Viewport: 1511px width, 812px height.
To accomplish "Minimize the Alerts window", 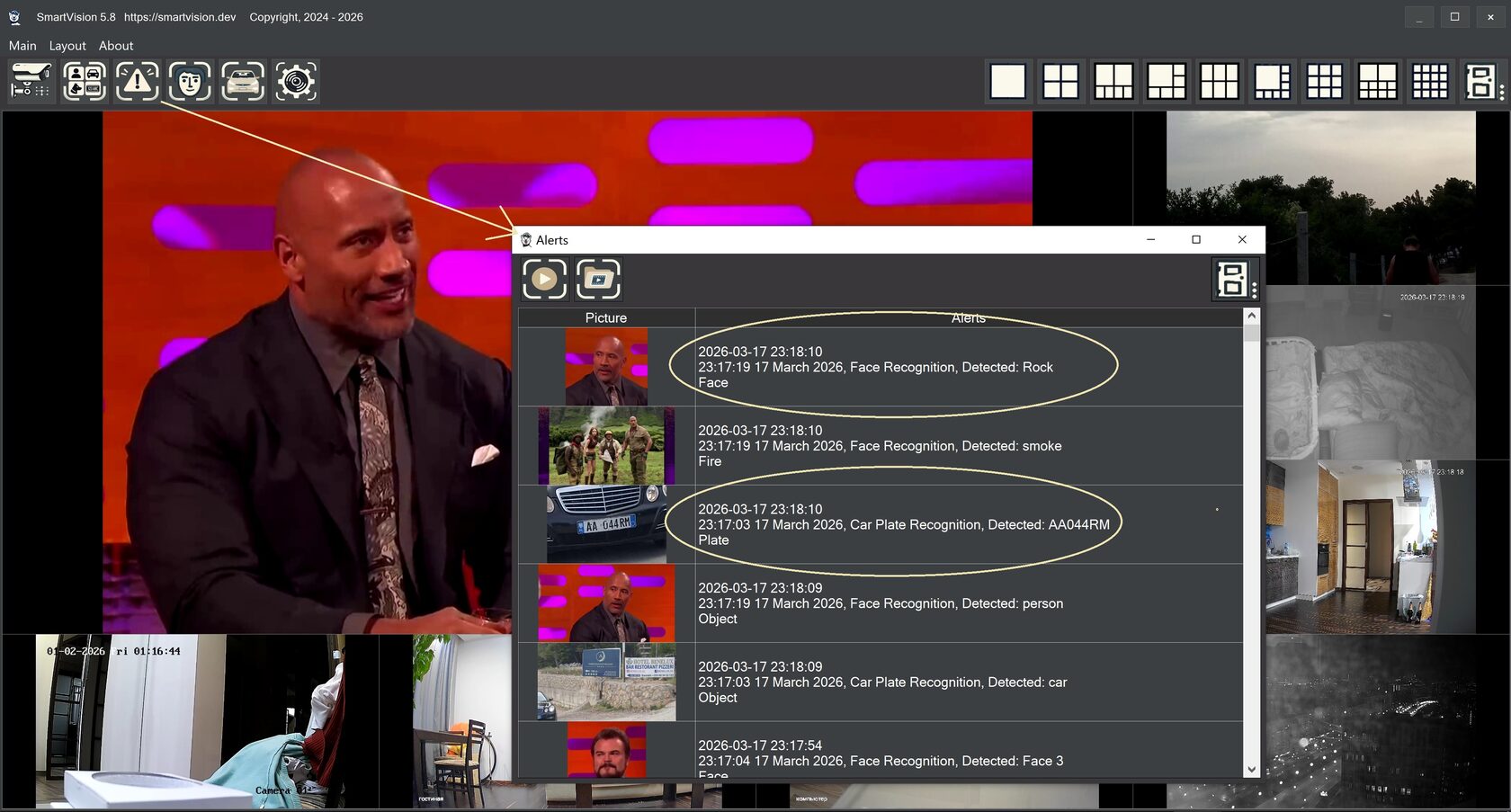I will (1150, 239).
